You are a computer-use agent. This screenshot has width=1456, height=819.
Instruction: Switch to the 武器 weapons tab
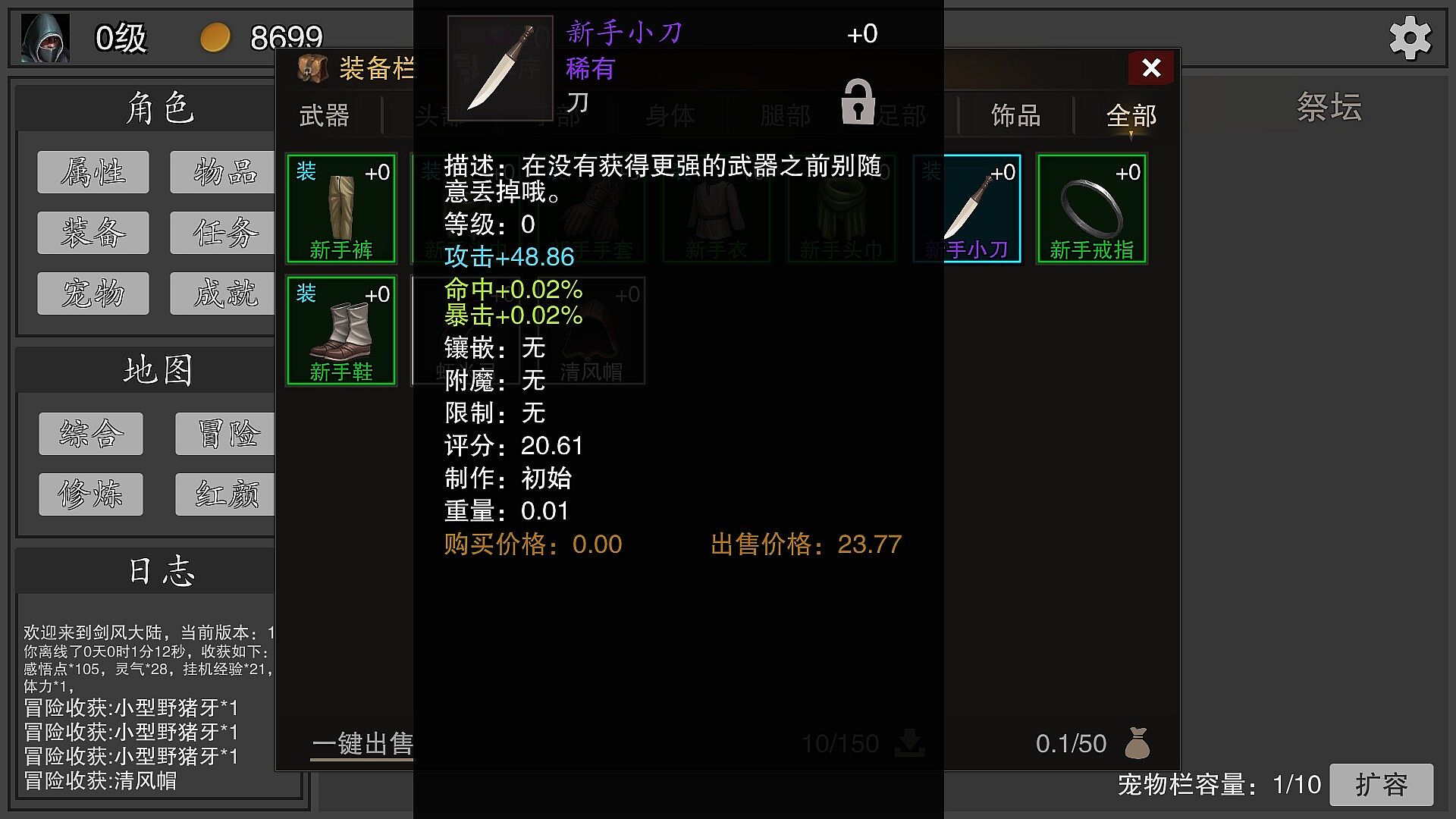pyautogui.click(x=325, y=116)
